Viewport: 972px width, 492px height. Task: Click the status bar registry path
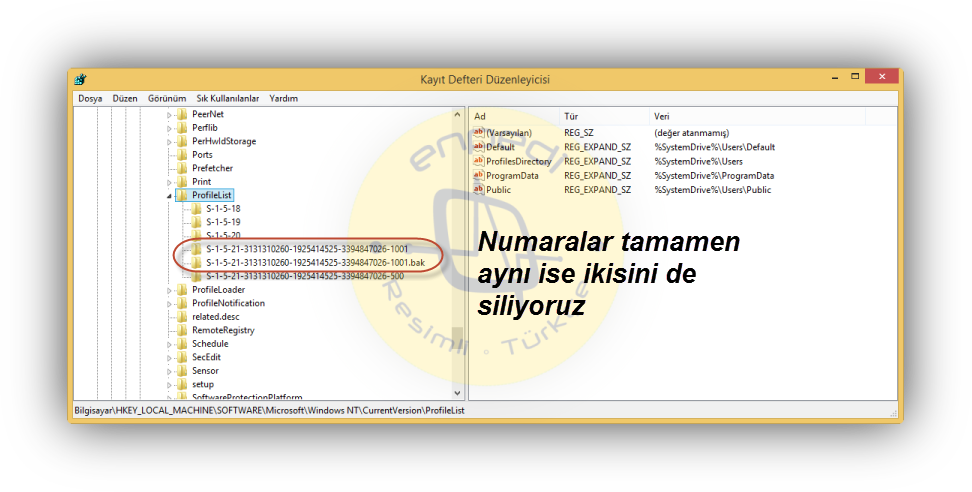pyautogui.click(x=269, y=410)
